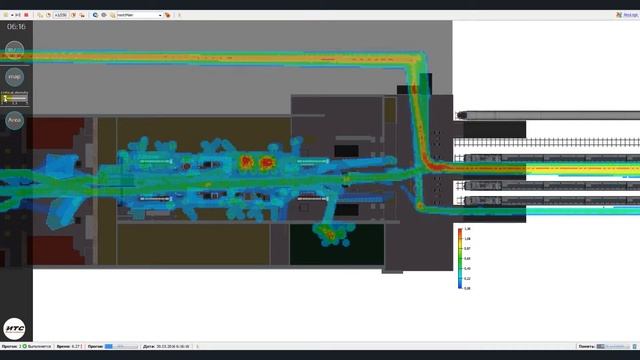The image size is (640, 360).
Task: Click the ITC round logo at bottom left
Action: pos(14,329)
